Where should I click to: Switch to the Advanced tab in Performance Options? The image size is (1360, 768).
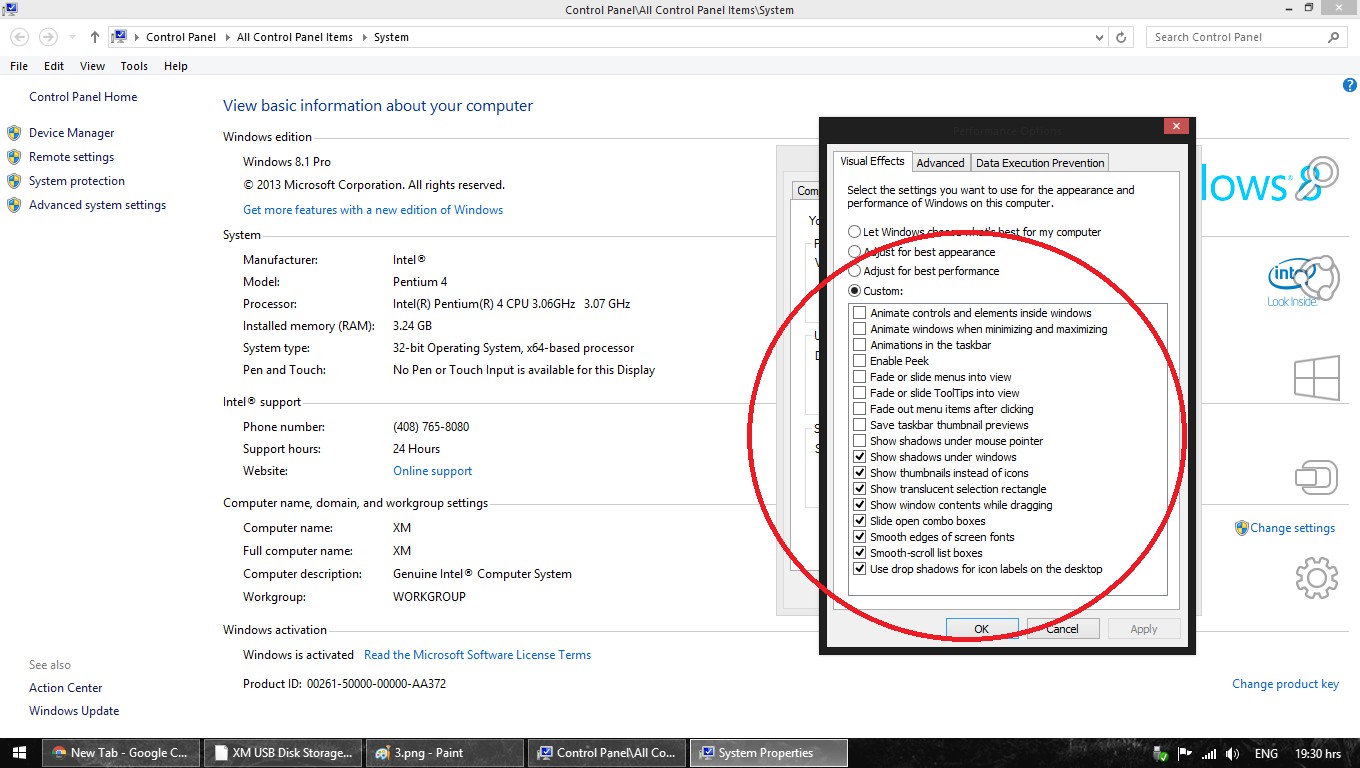(941, 163)
